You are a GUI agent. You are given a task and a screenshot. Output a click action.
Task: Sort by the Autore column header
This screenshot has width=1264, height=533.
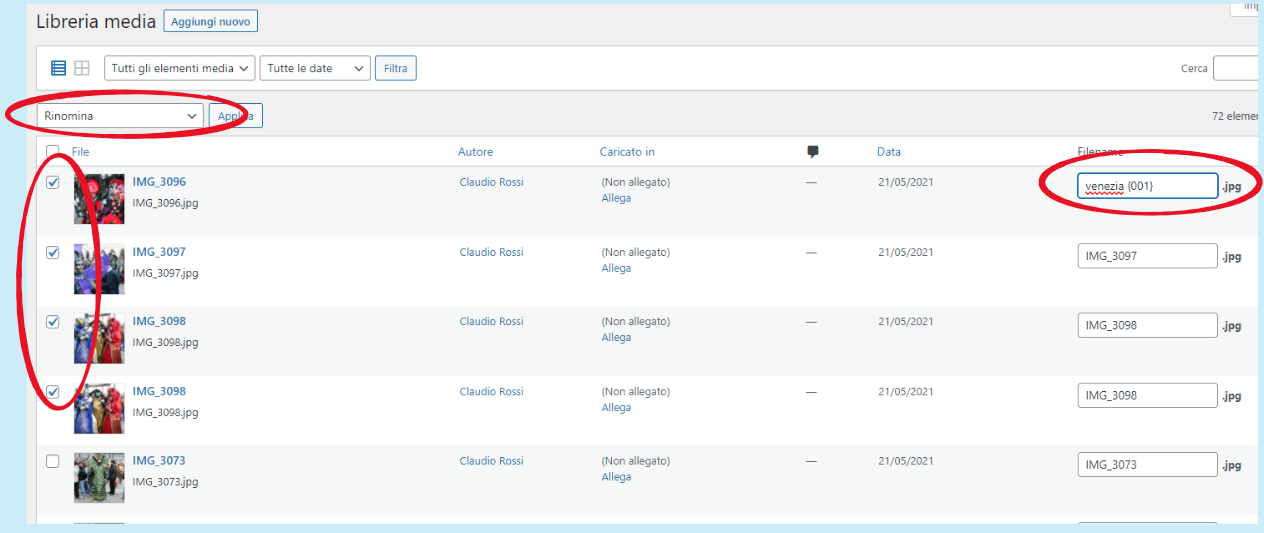tap(475, 152)
